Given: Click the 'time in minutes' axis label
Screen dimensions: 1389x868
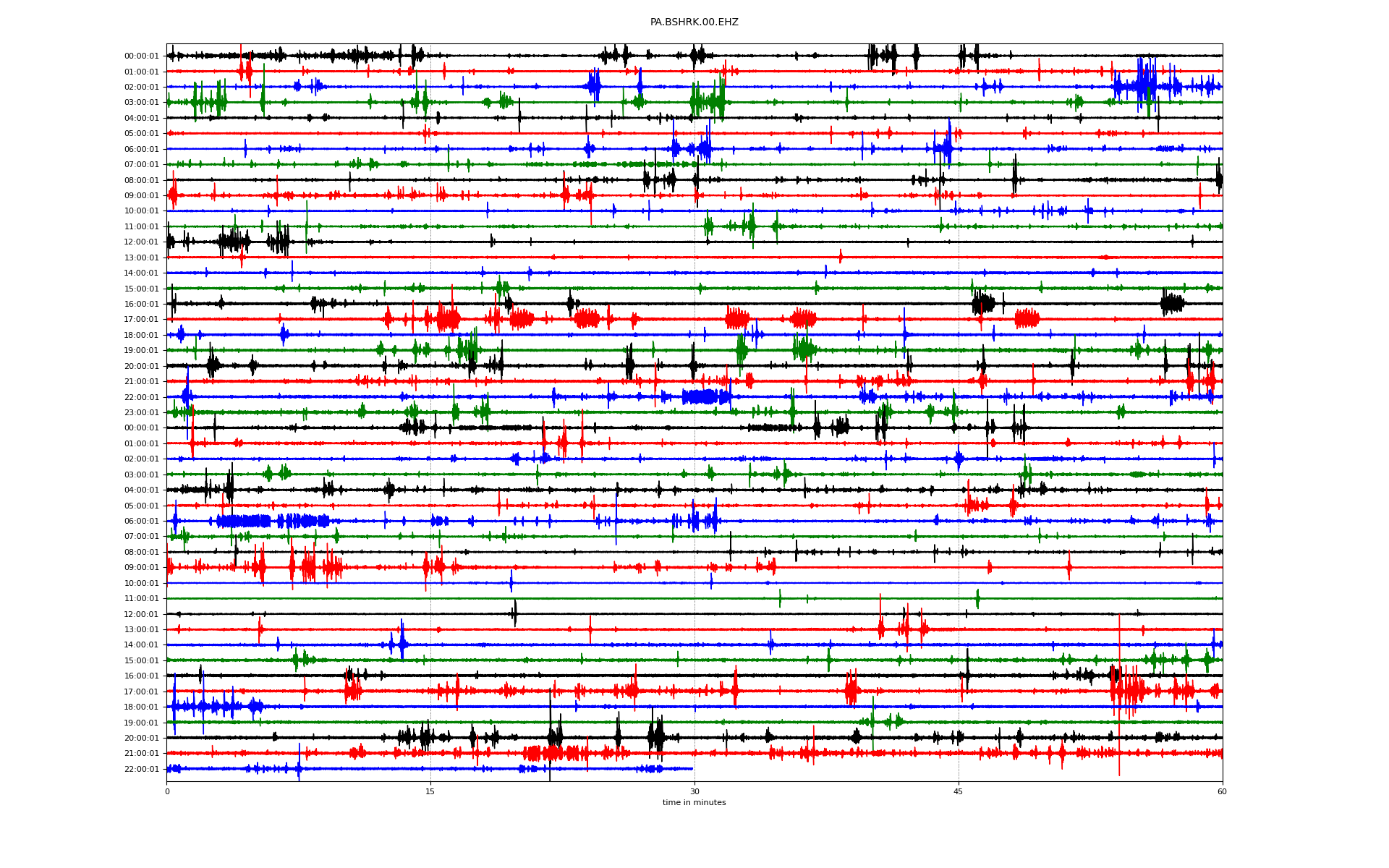Looking at the screenshot, I should 694,802.
